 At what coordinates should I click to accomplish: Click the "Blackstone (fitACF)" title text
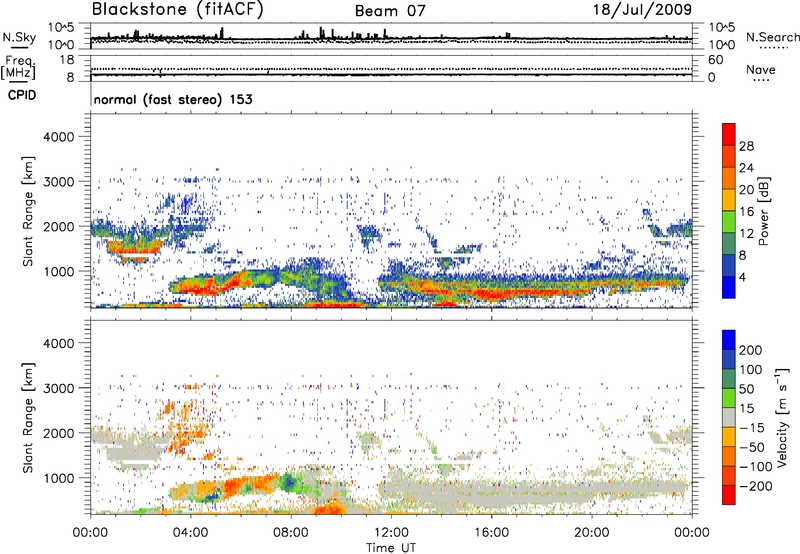178,9
